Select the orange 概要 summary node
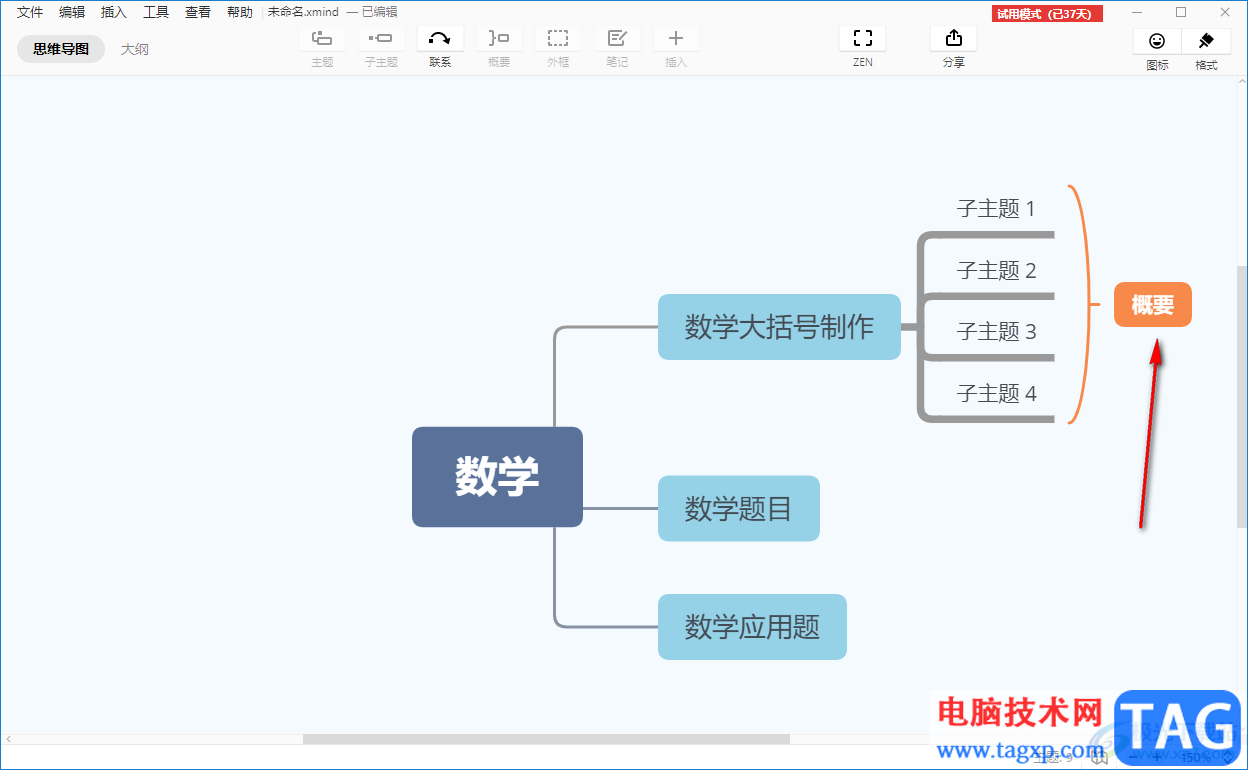The width and height of the screenshot is (1248, 770). point(1153,305)
